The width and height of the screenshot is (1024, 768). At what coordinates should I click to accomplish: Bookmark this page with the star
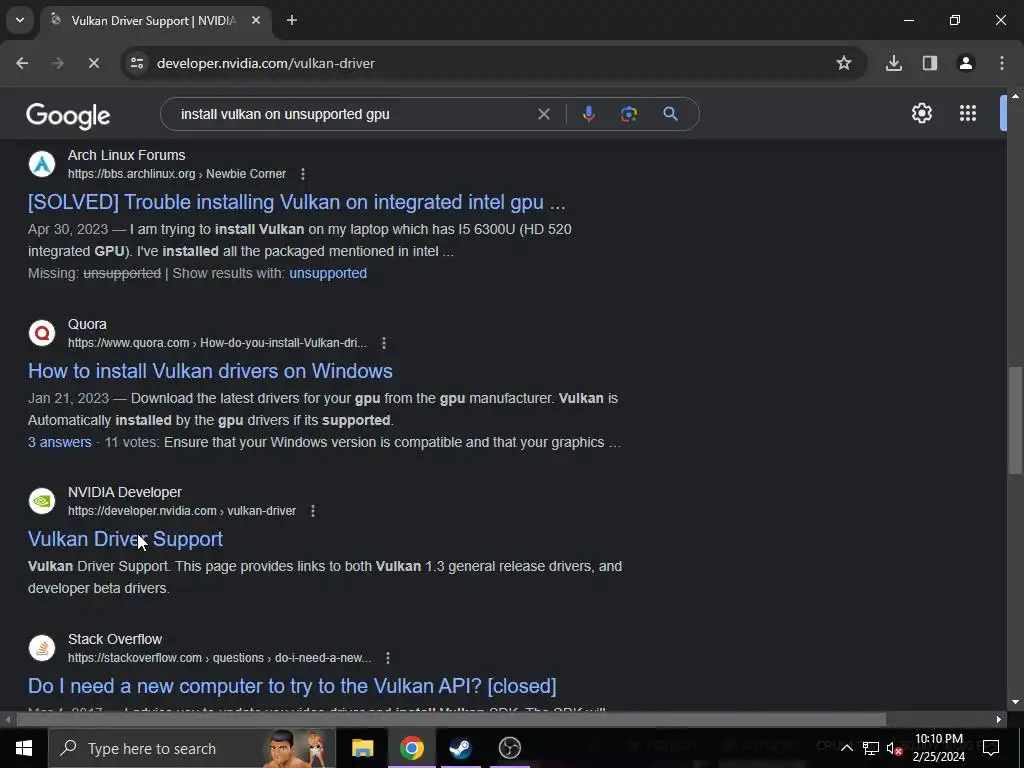click(844, 63)
